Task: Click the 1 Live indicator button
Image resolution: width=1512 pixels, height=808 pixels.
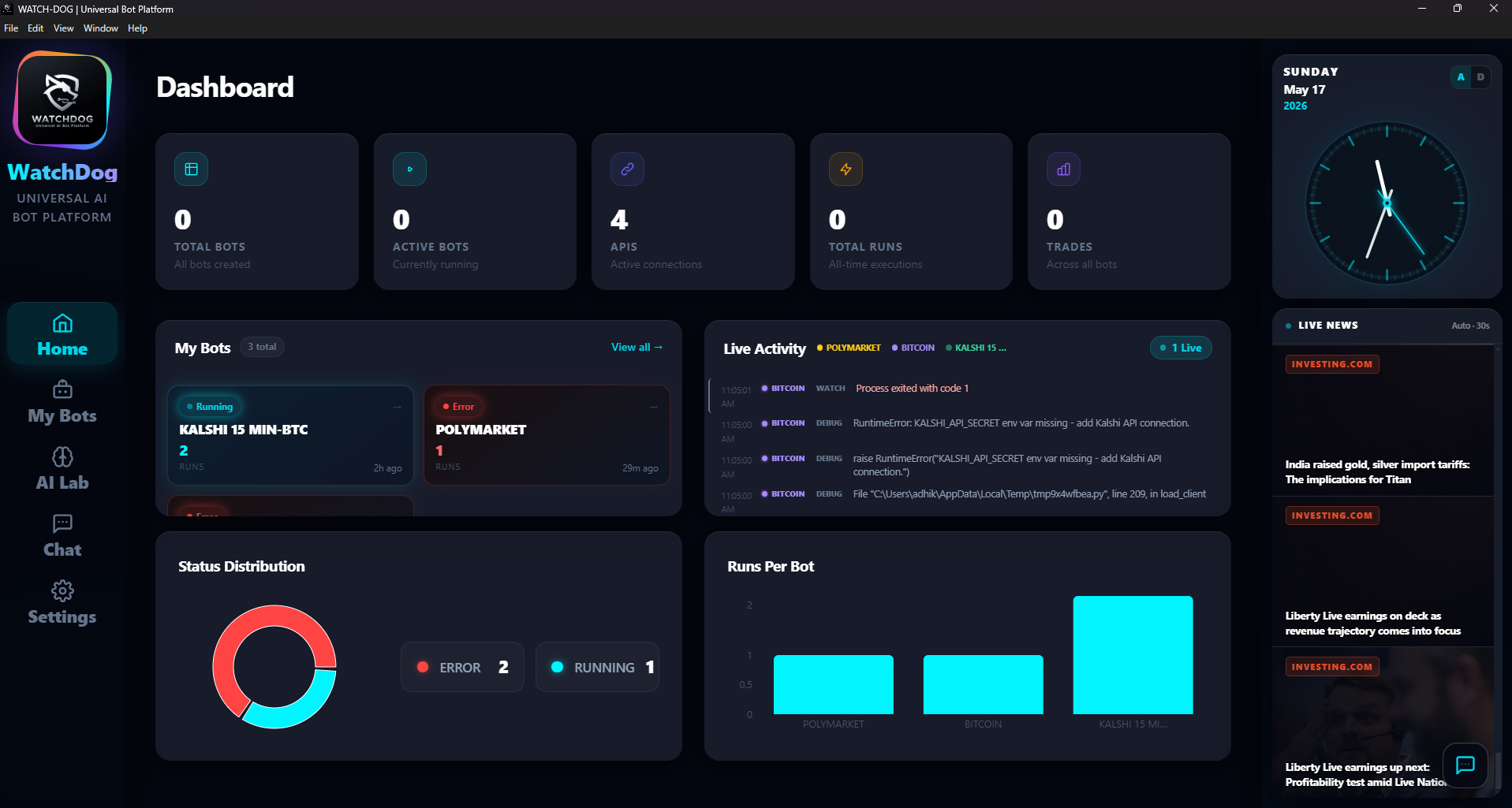Action: click(x=1181, y=348)
